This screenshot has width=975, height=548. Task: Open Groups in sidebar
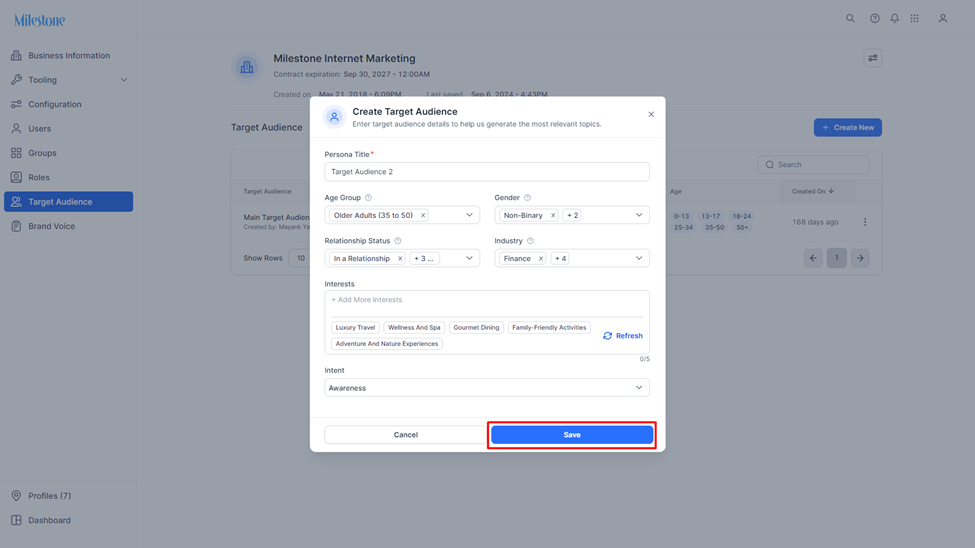[x=68, y=153]
